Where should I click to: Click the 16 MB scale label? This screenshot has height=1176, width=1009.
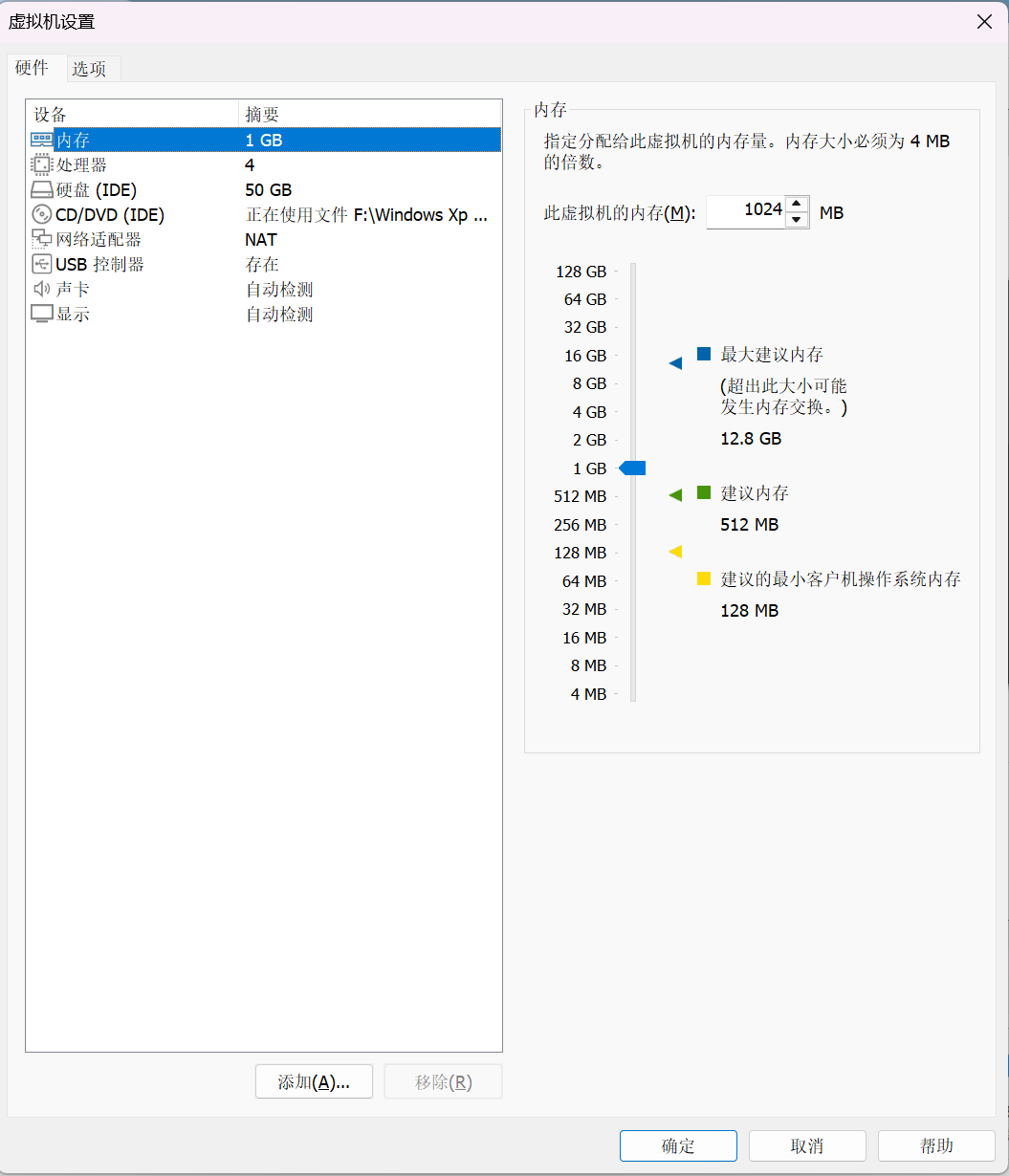pyautogui.click(x=584, y=638)
